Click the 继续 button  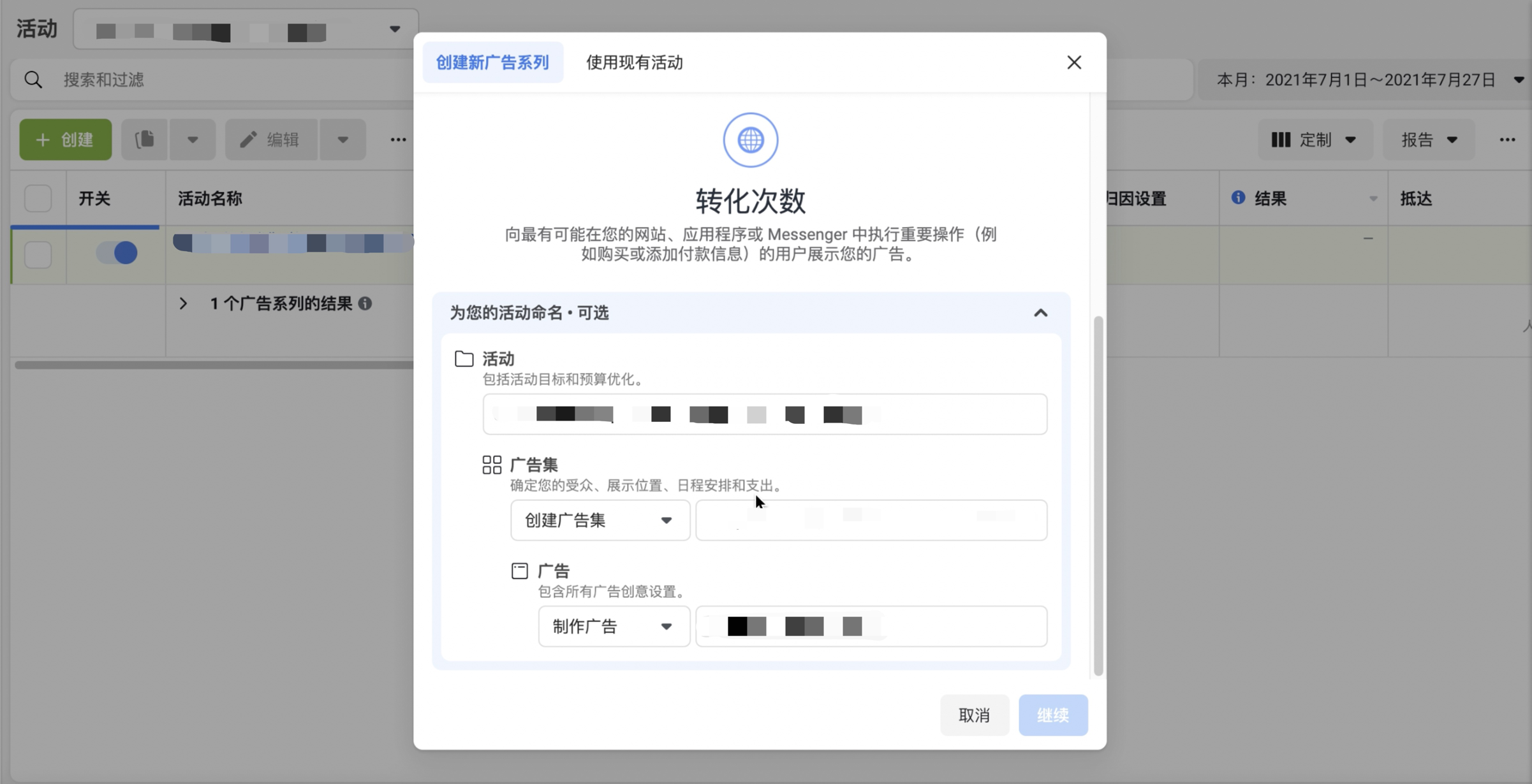[x=1053, y=715]
